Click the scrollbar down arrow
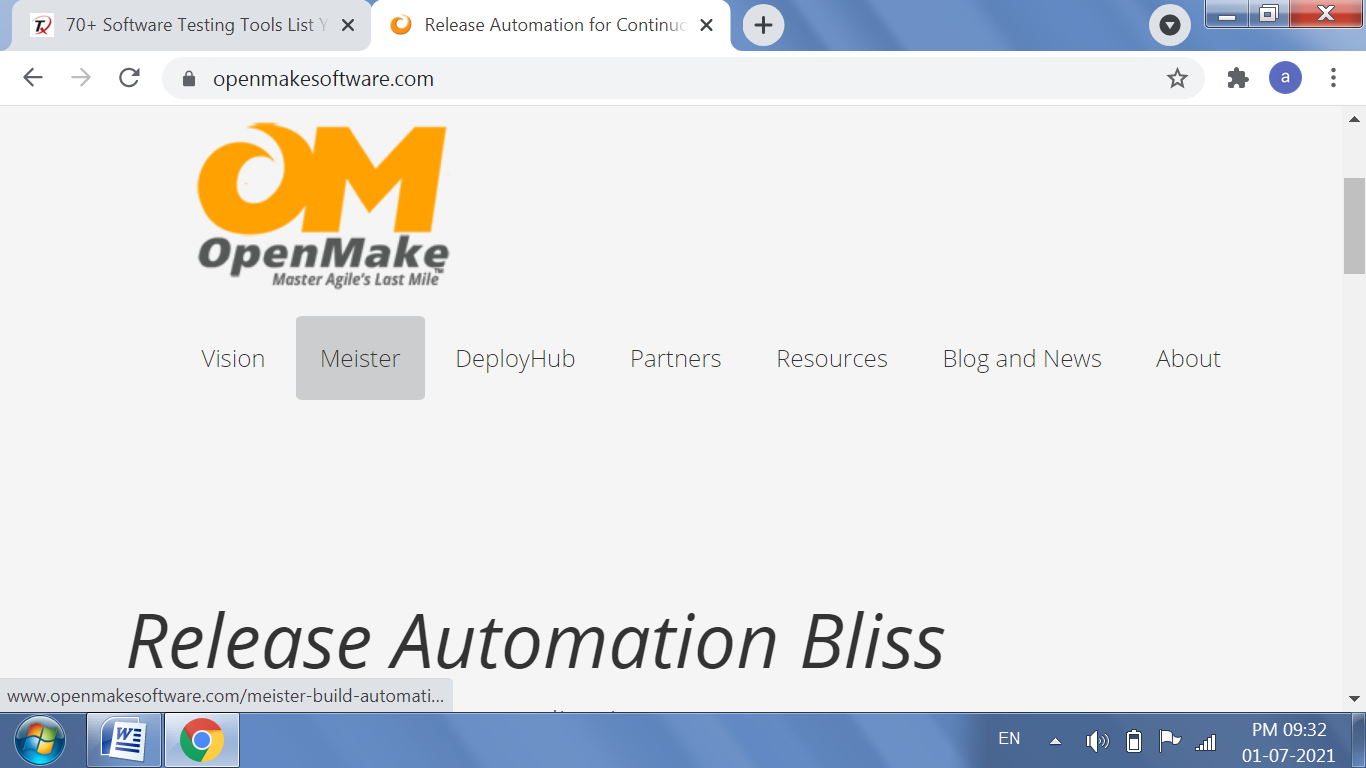The height and width of the screenshot is (768, 1366). [x=1354, y=698]
